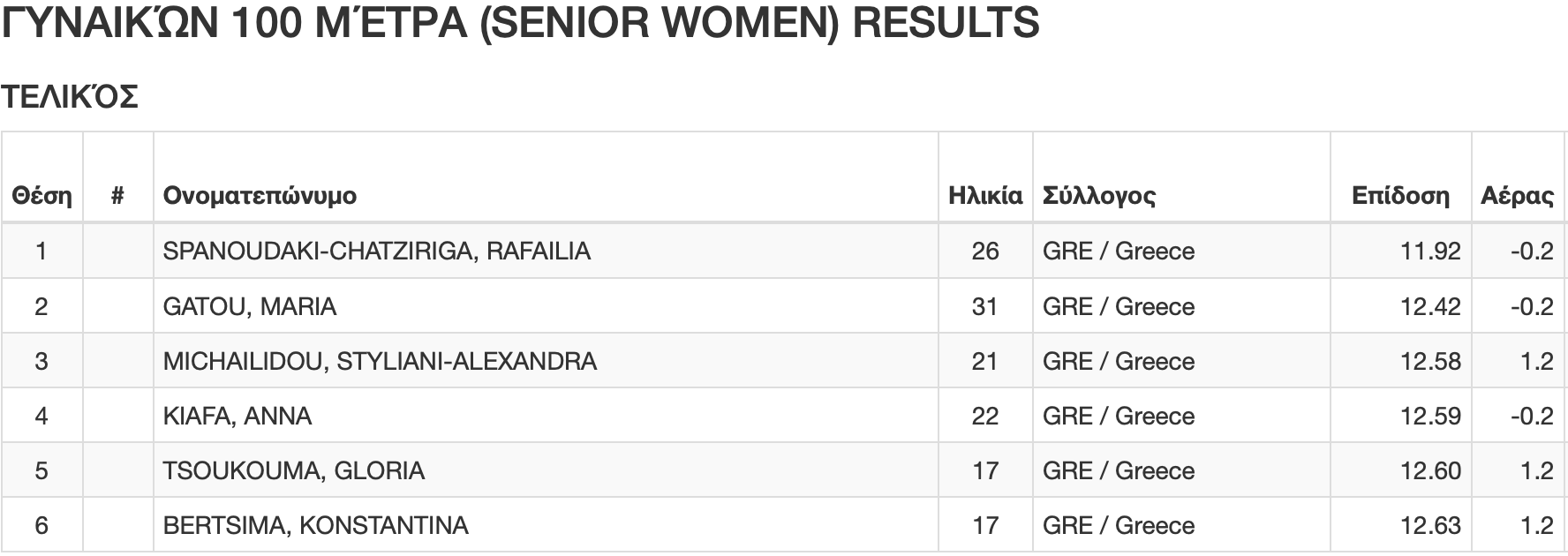Click the Σύλλογος column header
Viewport: 1568px width, 556px height.
click(x=1099, y=195)
